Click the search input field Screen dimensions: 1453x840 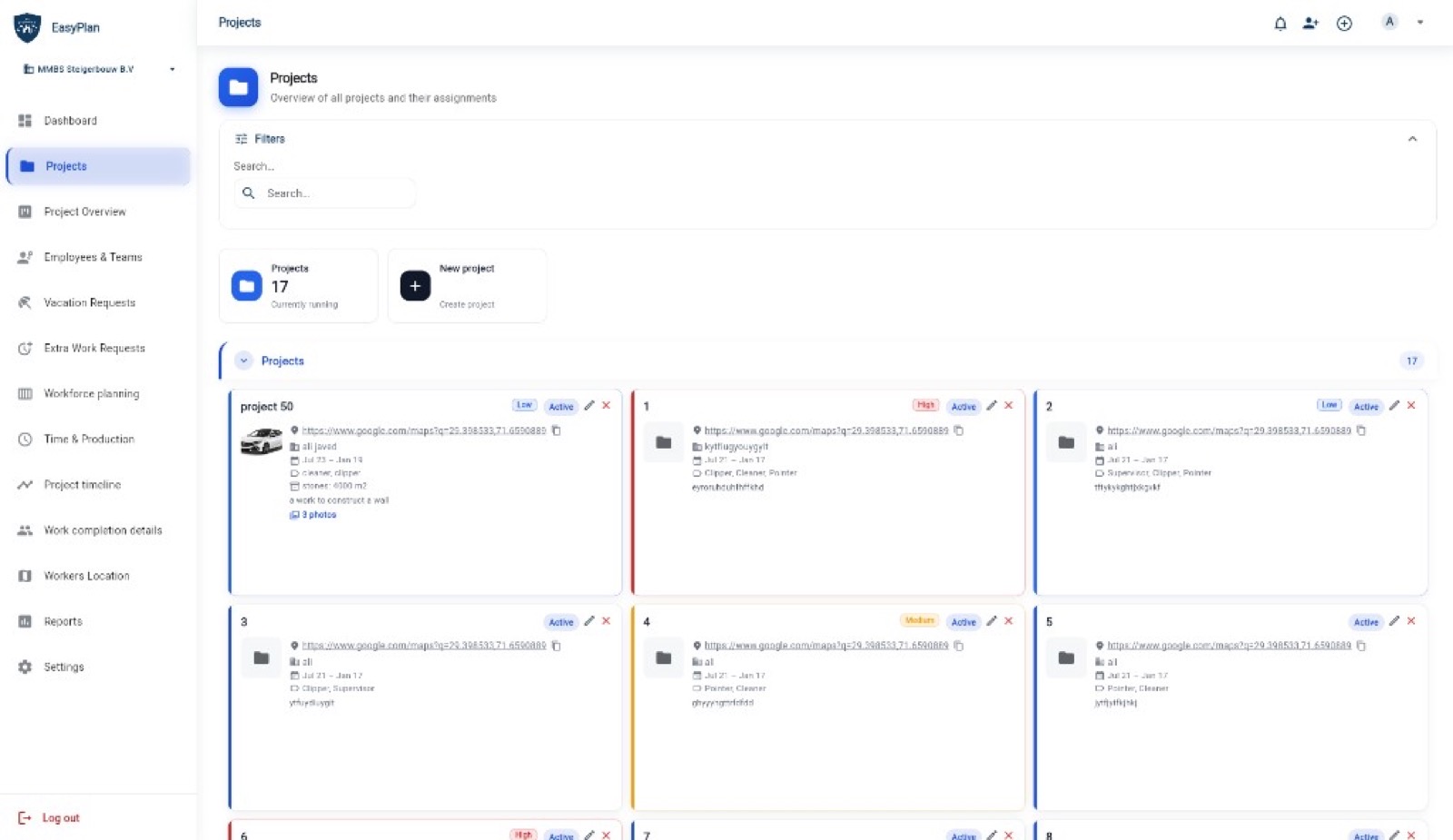click(x=325, y=193)
